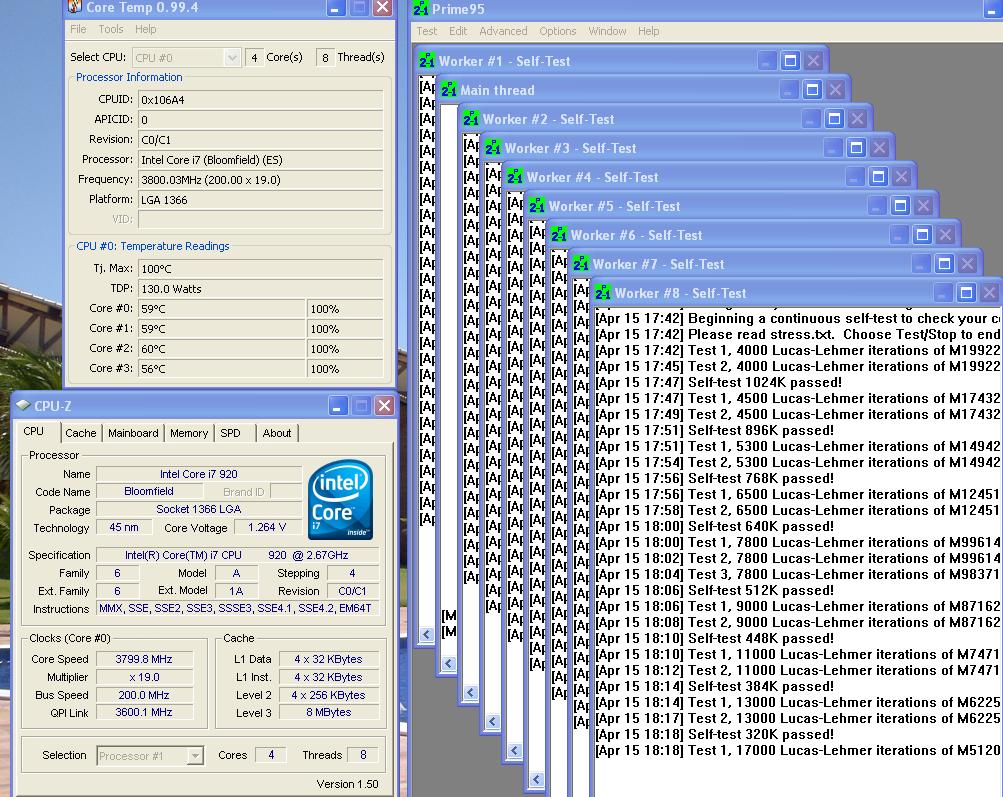Click the Core #2 temperature reading 60°C
The width and height of the screenshot is (1003, 797).
tap(222, 349)
